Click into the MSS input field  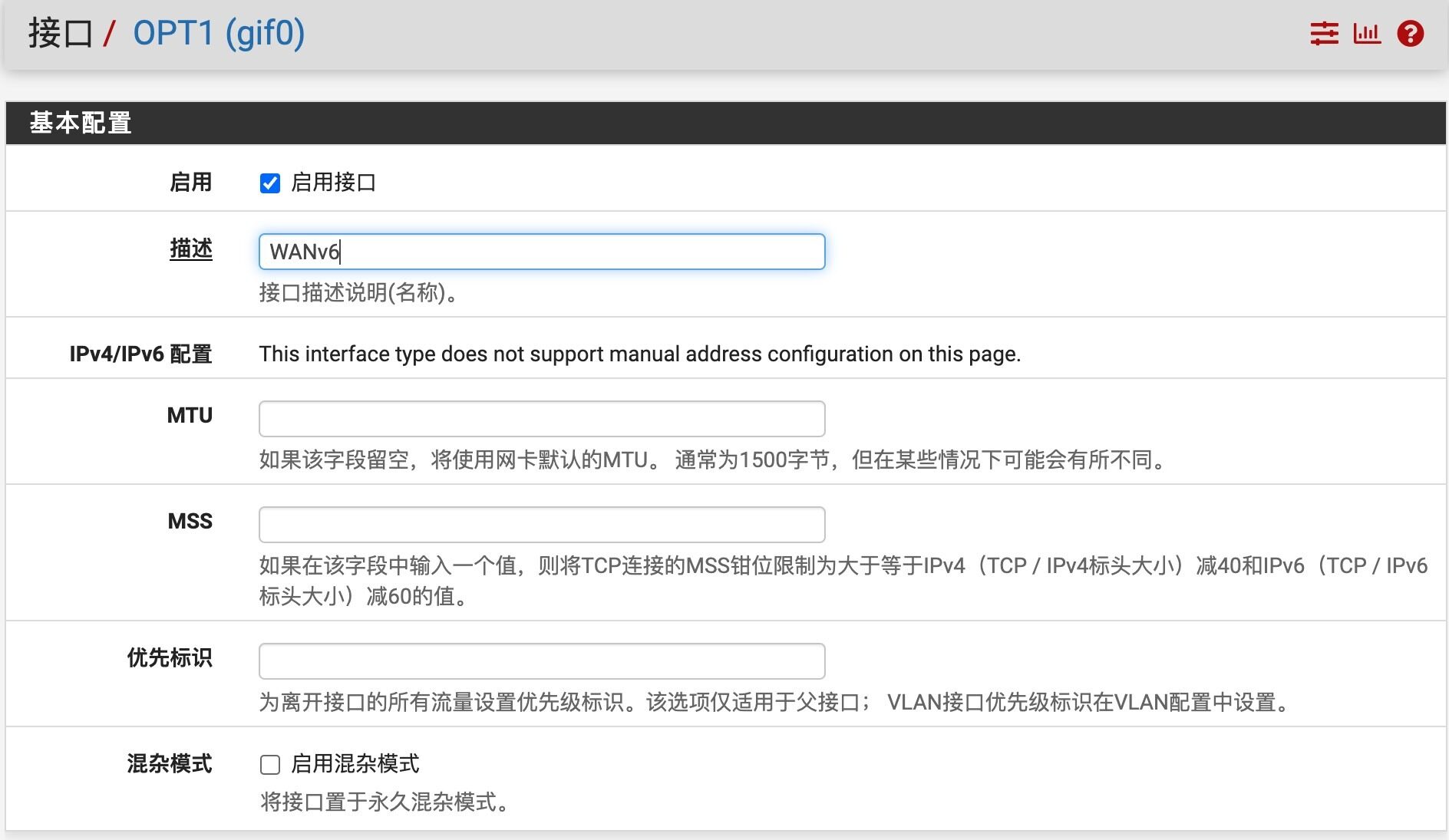pos(542,525)
